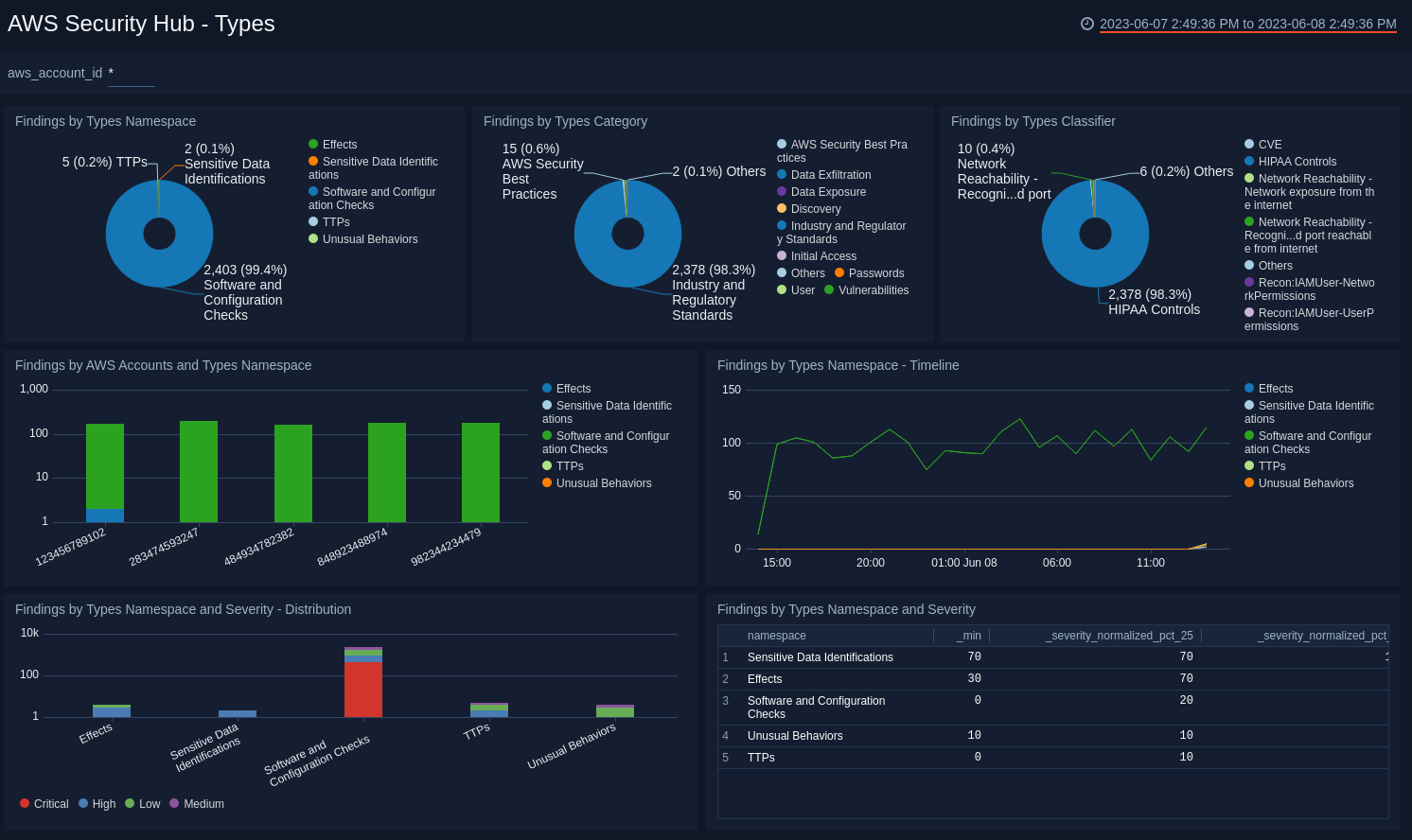The height and width of the screenshot is (840, 1412).
Task: Click the green bar for account 982344234479
Action: pyautogui.click(x=481, y=472)
